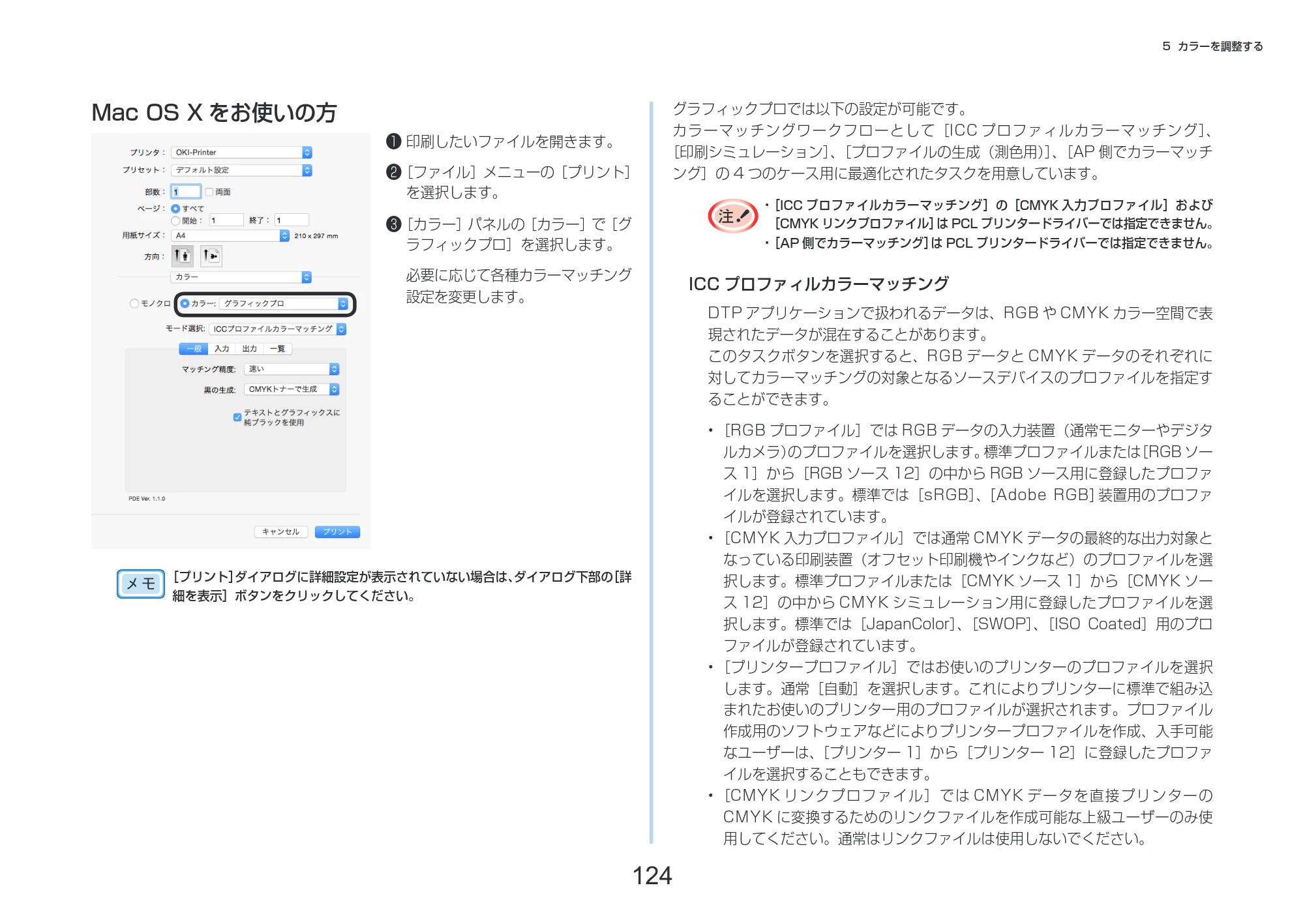This screenshot has height=924, width=1305.
Task: Open the カラー panel selector dropdown
Action: pos(241,277)
